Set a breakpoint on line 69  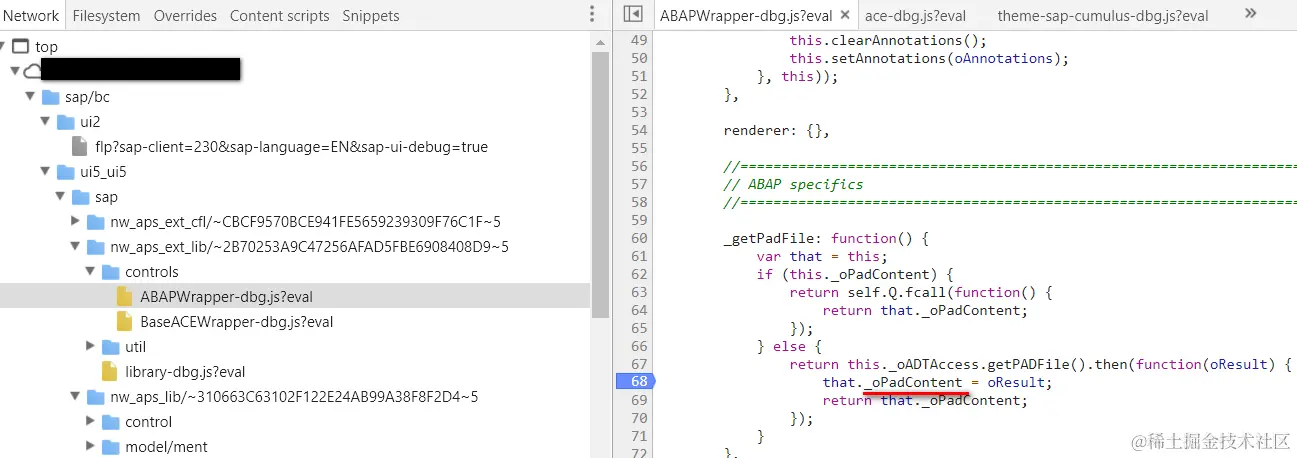[639, 400]
